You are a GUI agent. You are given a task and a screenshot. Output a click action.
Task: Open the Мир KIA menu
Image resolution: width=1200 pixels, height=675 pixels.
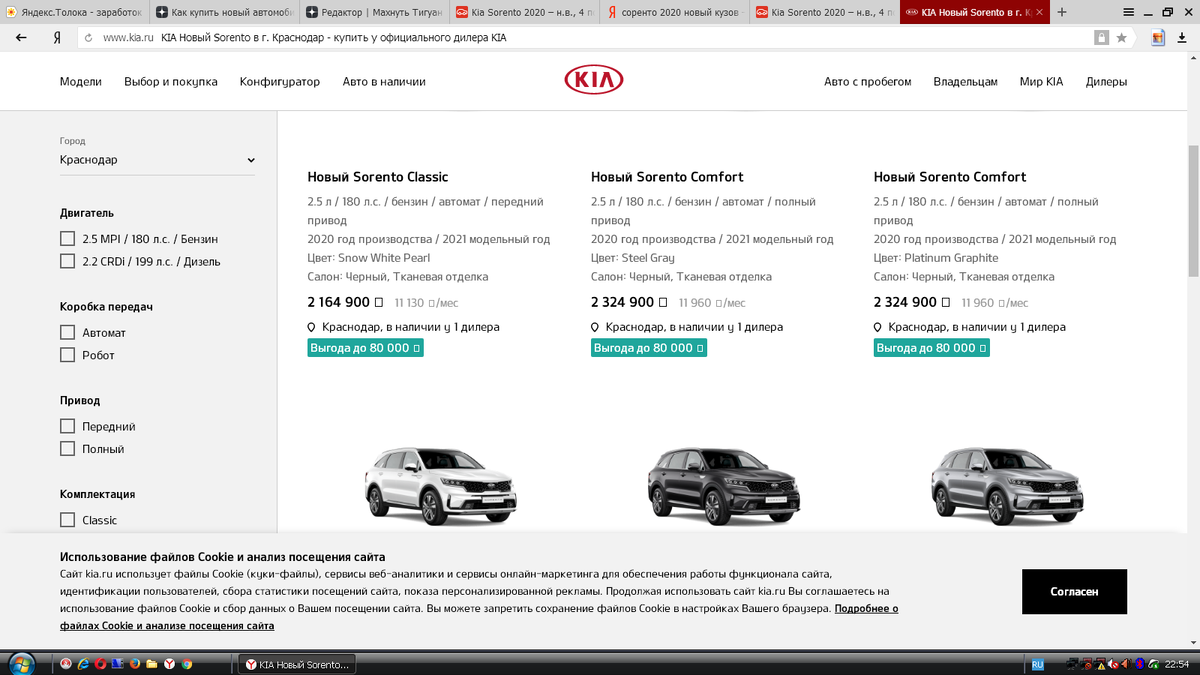coord(1042,82)
